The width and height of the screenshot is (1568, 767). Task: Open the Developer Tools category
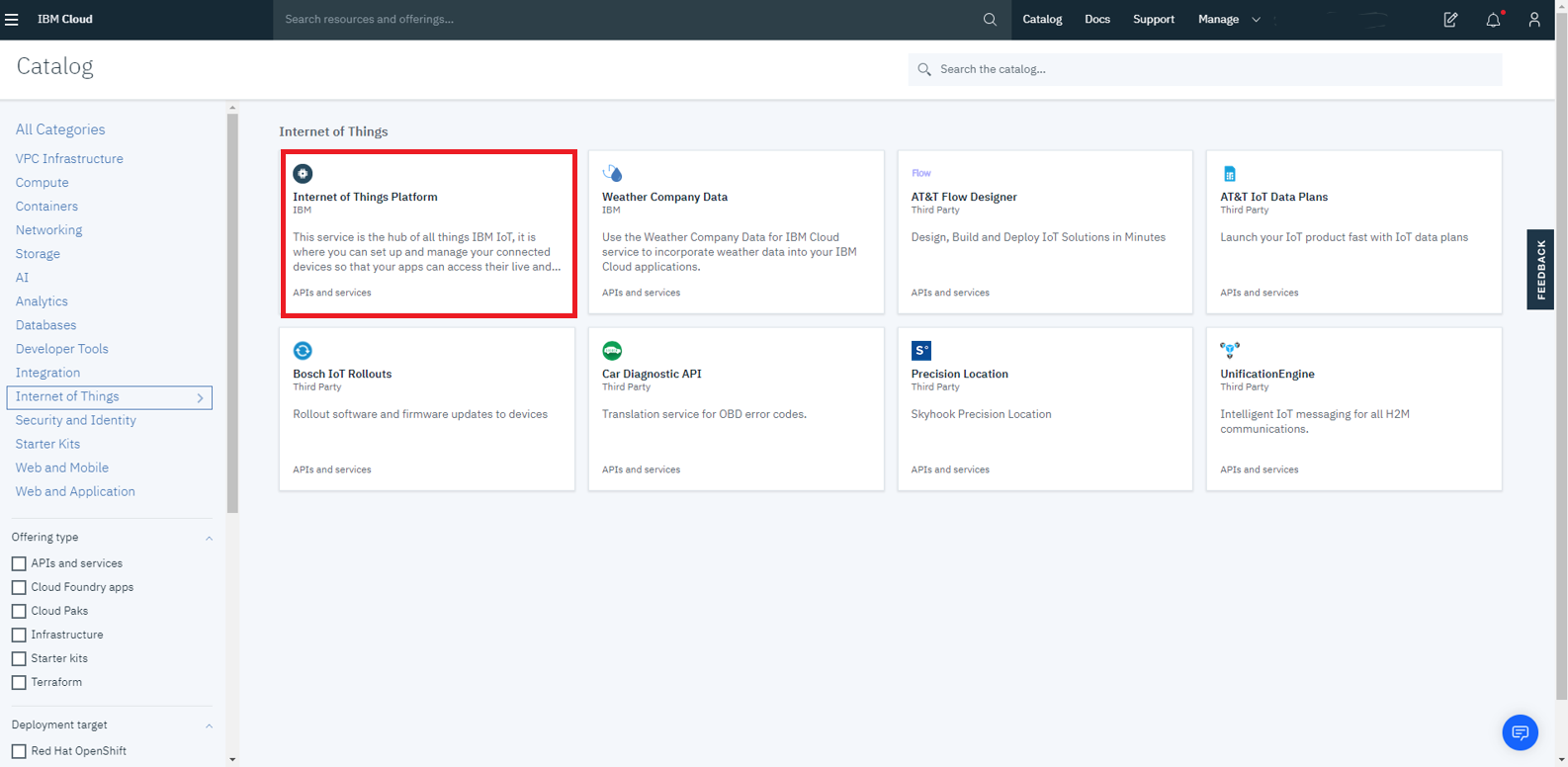(61, 349)
